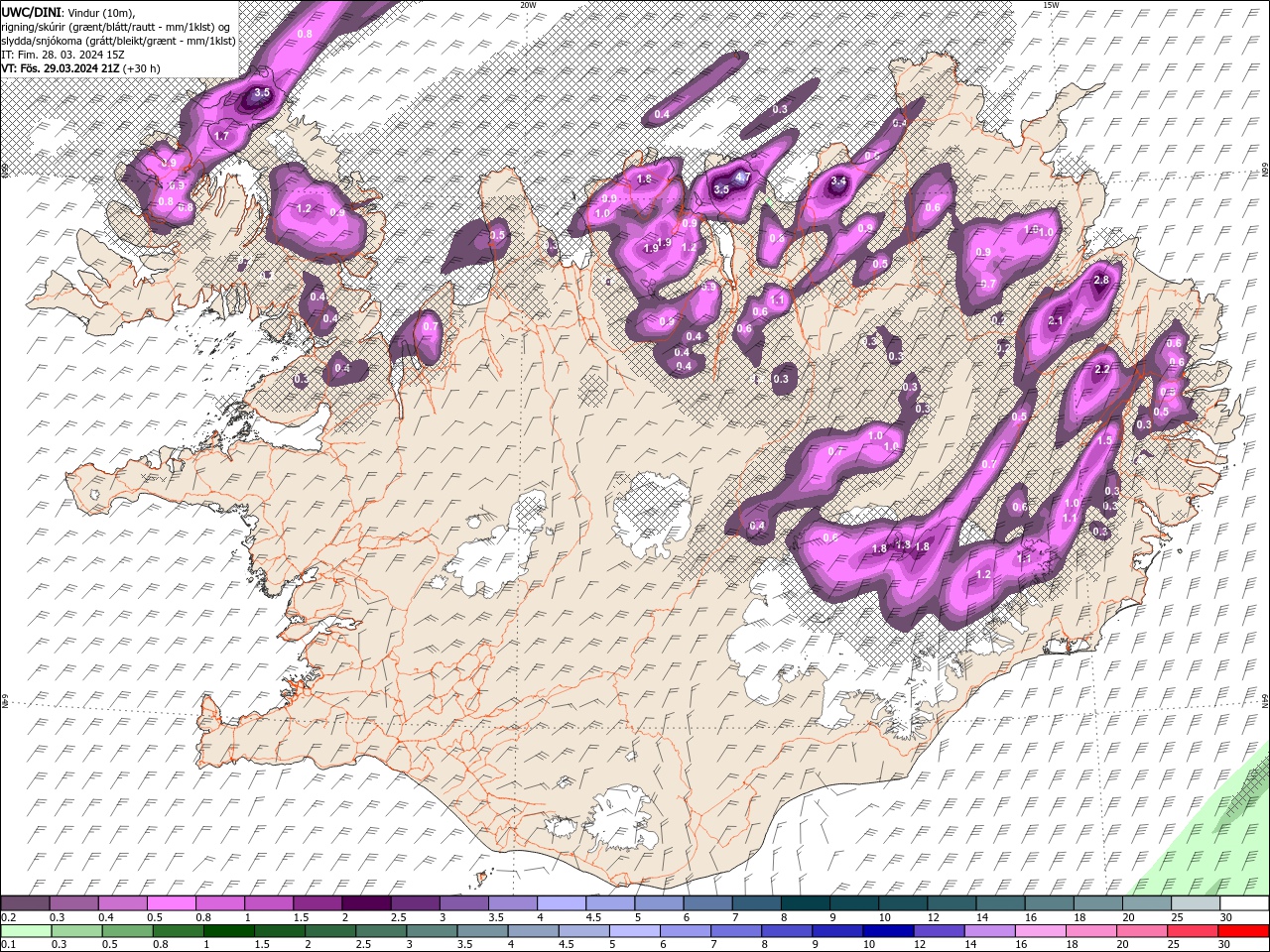Click the '30' label under the white swatch
Viewport: 1270px width, 952px height.
(x=1227, y=917)
